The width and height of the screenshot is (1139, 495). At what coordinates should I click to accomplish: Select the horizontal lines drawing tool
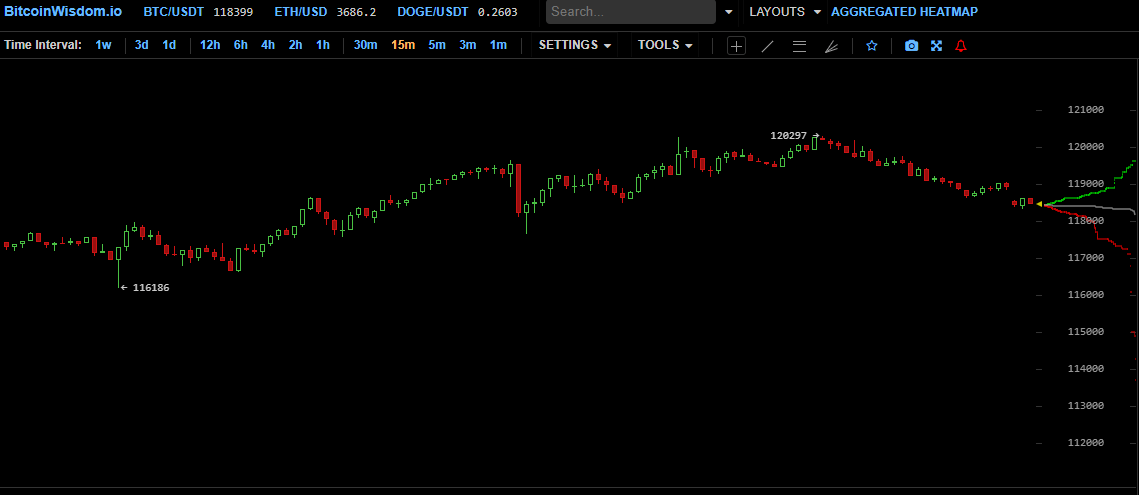799,46
